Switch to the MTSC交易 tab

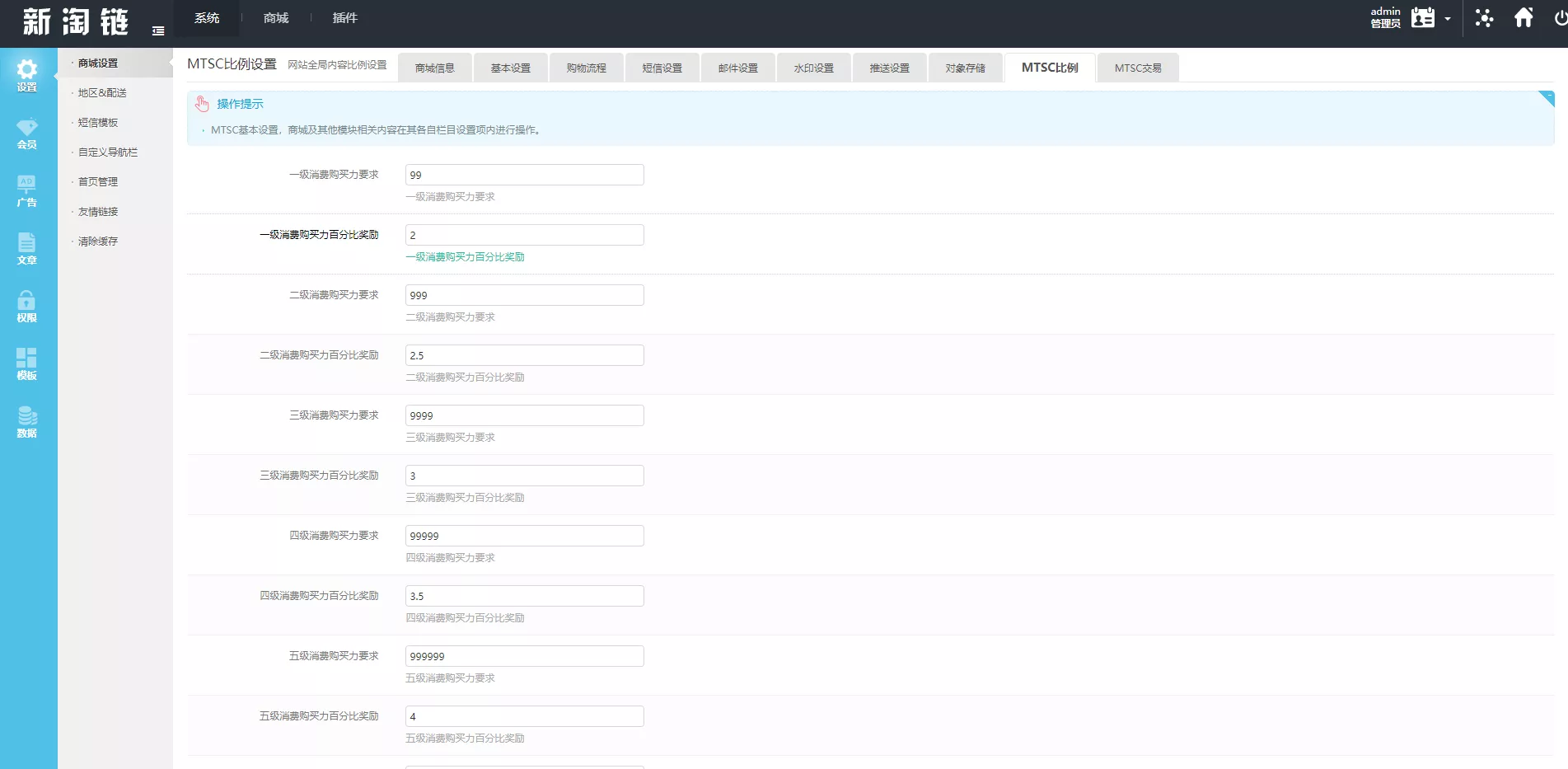[1137, 68]
